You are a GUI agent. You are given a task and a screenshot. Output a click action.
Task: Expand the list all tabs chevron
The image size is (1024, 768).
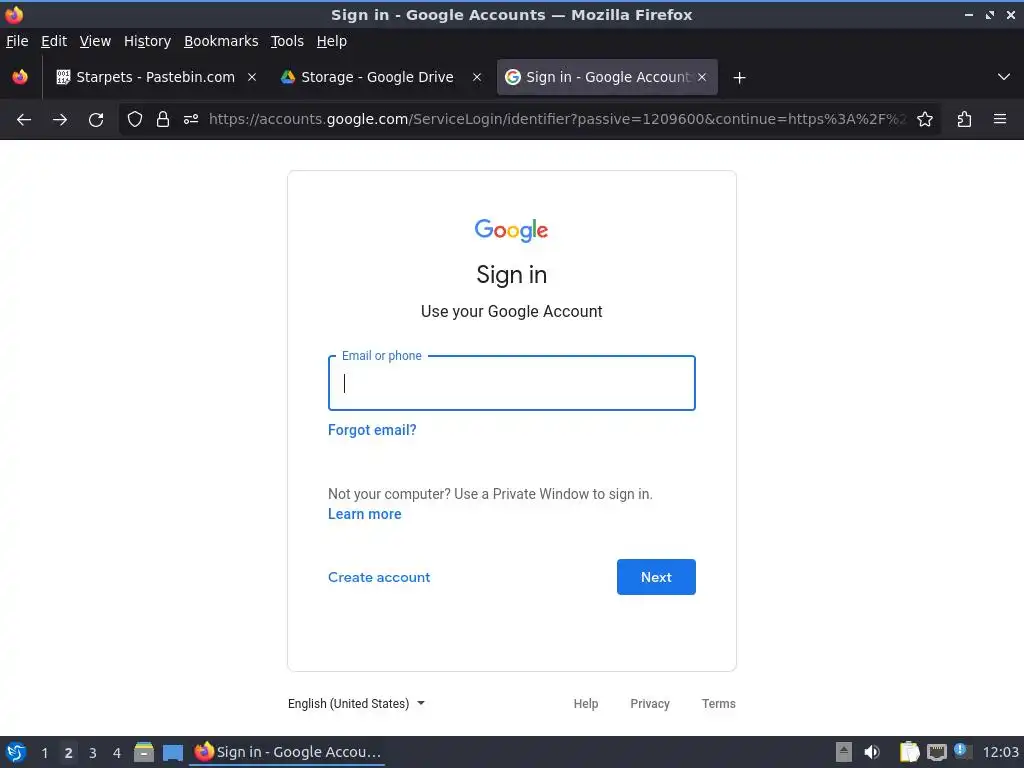[1004, 77]
